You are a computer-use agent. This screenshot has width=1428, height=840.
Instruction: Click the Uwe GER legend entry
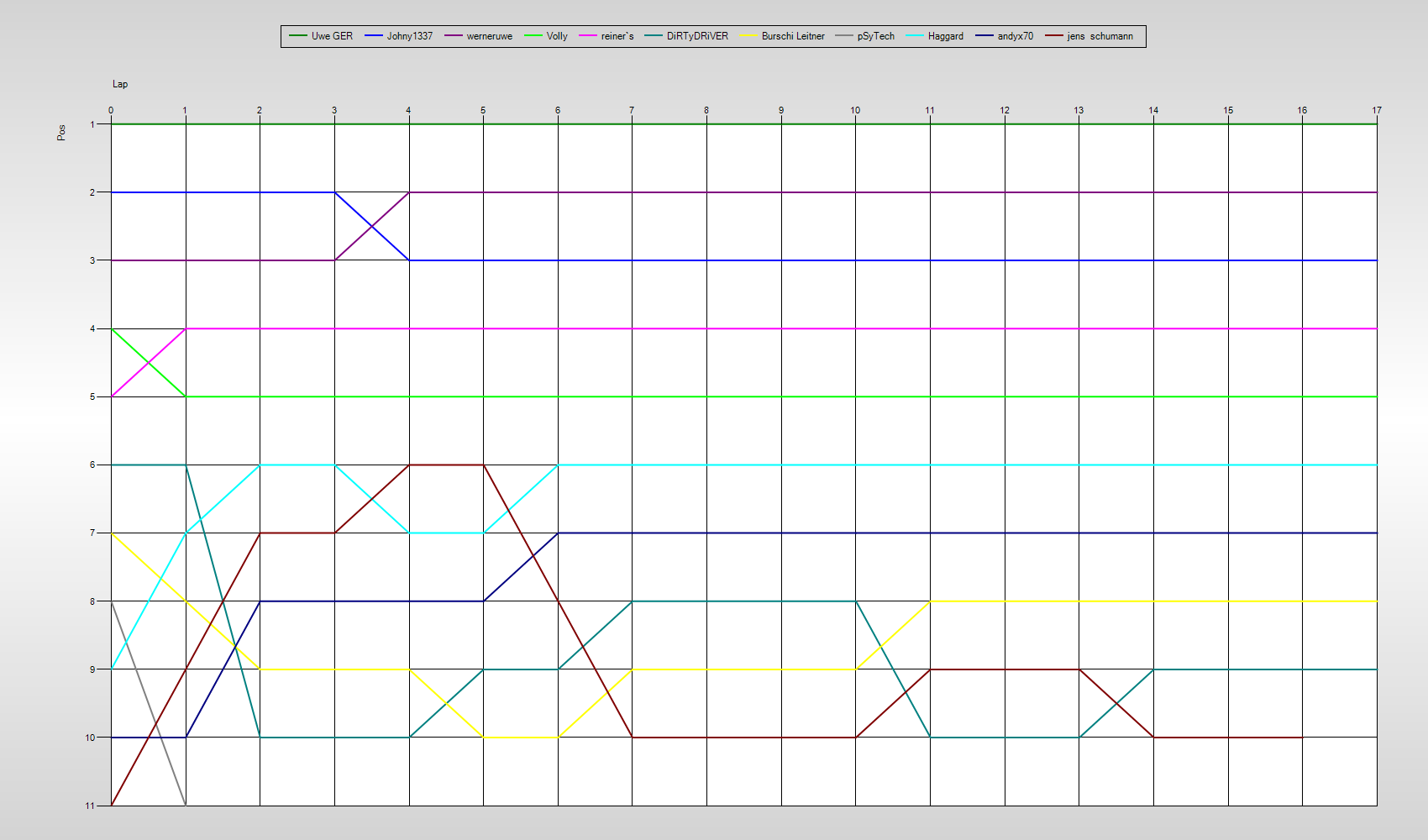(332, 36)
